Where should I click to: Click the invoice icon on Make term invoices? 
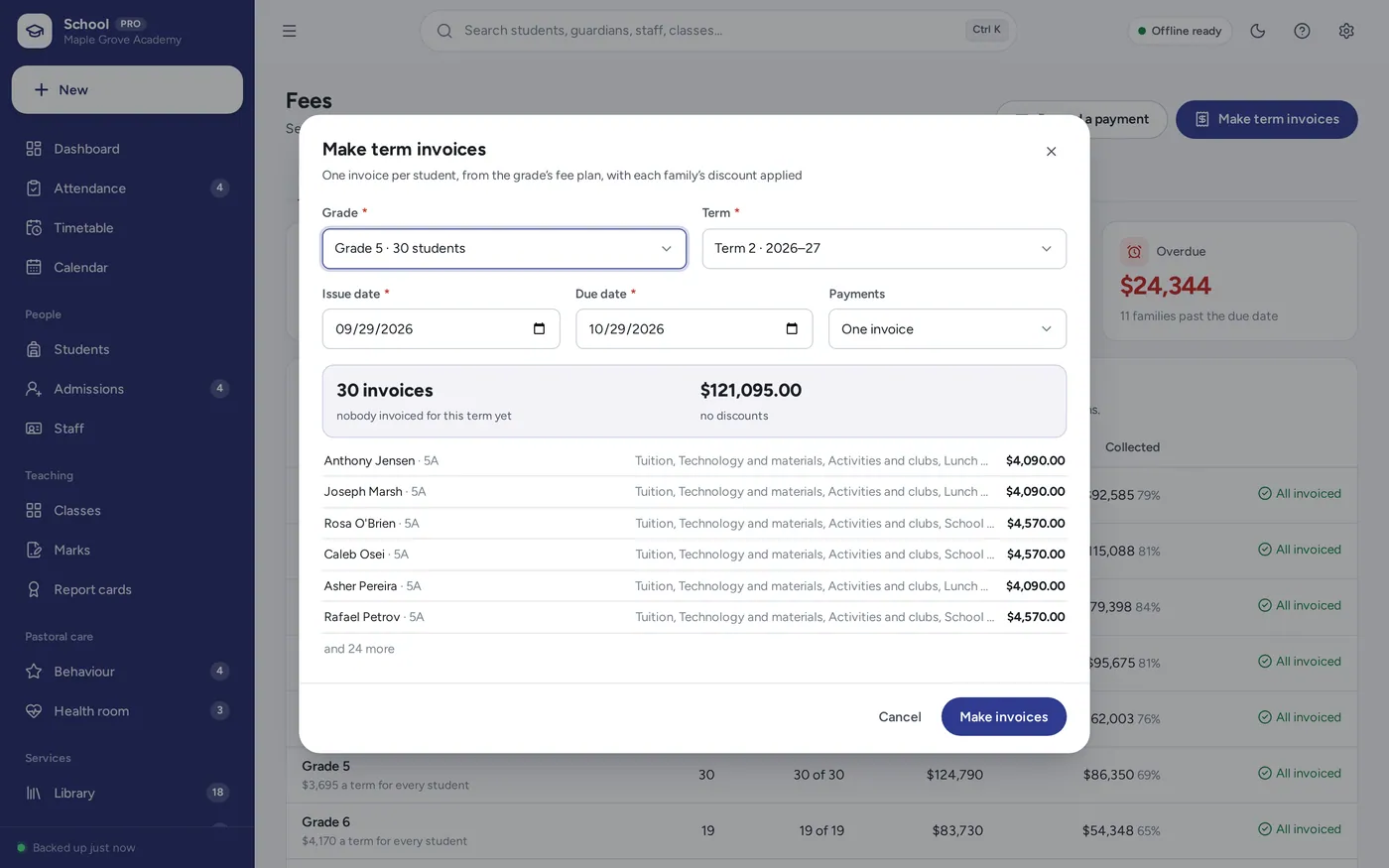(x=1201, y=119)
